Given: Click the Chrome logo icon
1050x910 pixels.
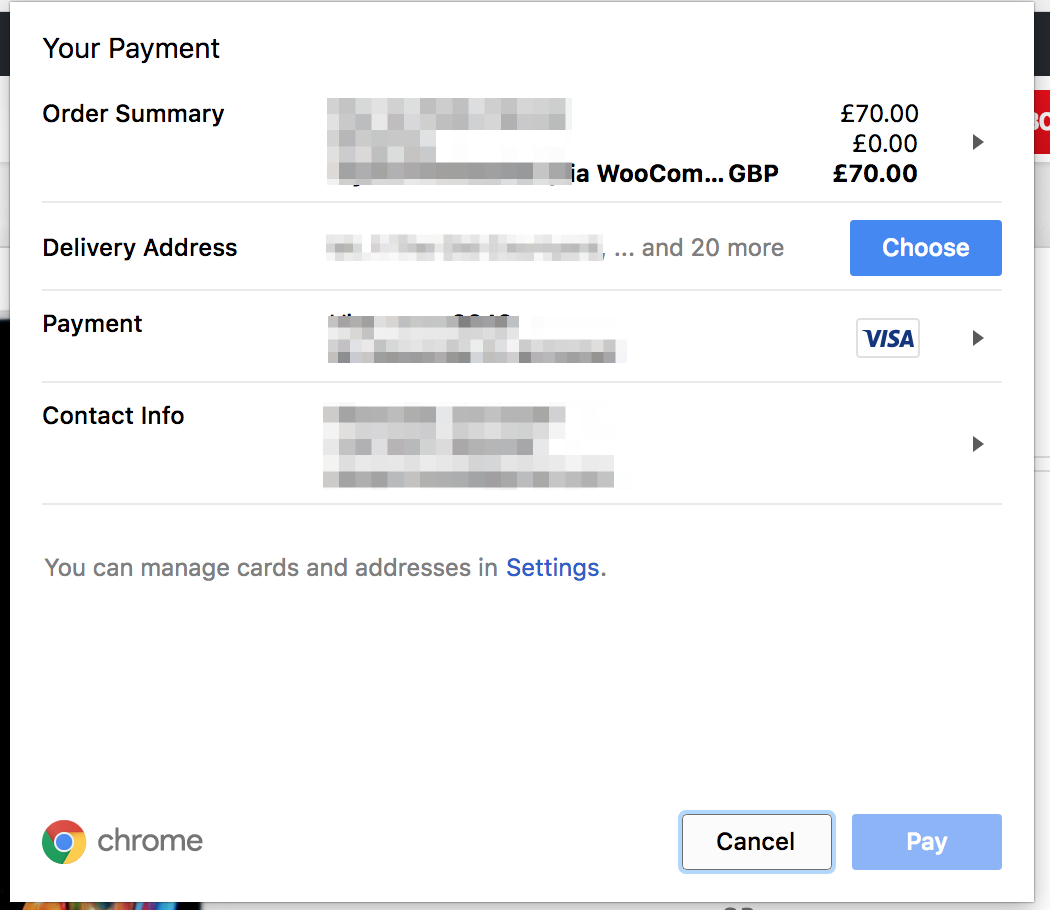Looking at the screenshot, I should click(63, 841).
